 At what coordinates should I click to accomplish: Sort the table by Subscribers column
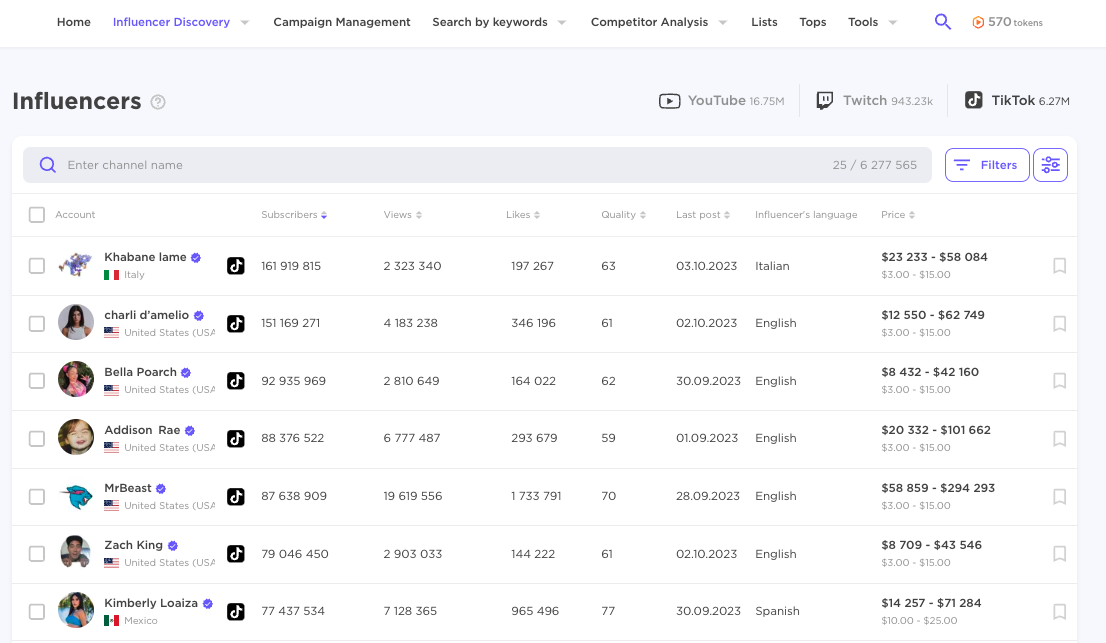(x=294, y=215)
